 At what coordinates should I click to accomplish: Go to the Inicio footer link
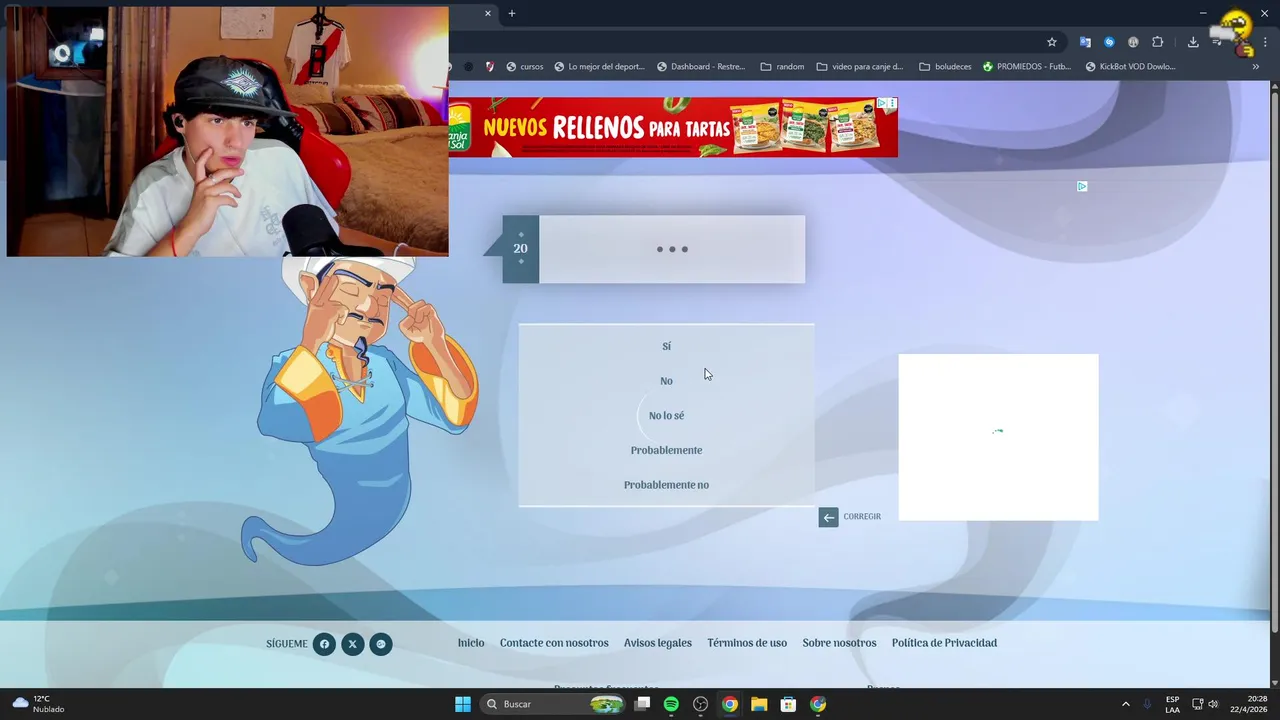pyautogui.click(x=471, y=643)
